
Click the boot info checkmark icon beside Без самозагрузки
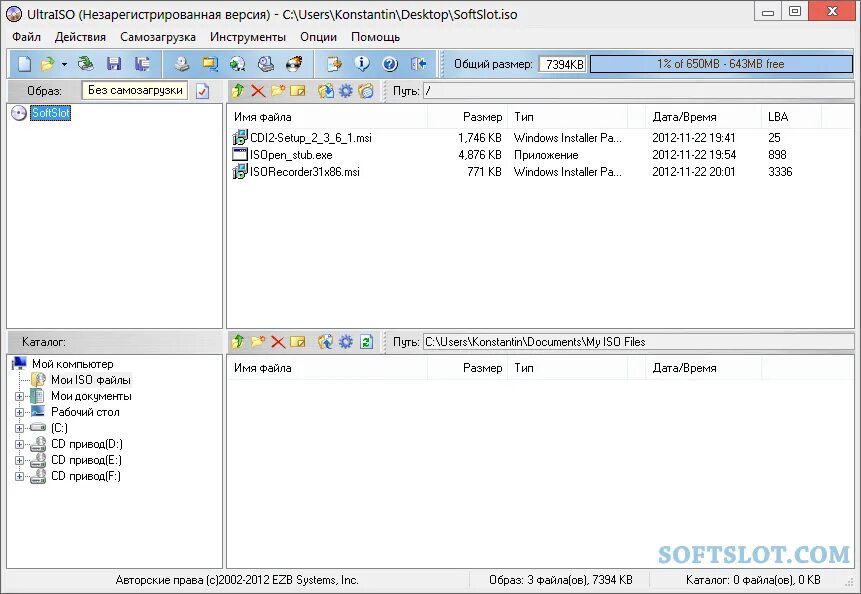(203, 91)
